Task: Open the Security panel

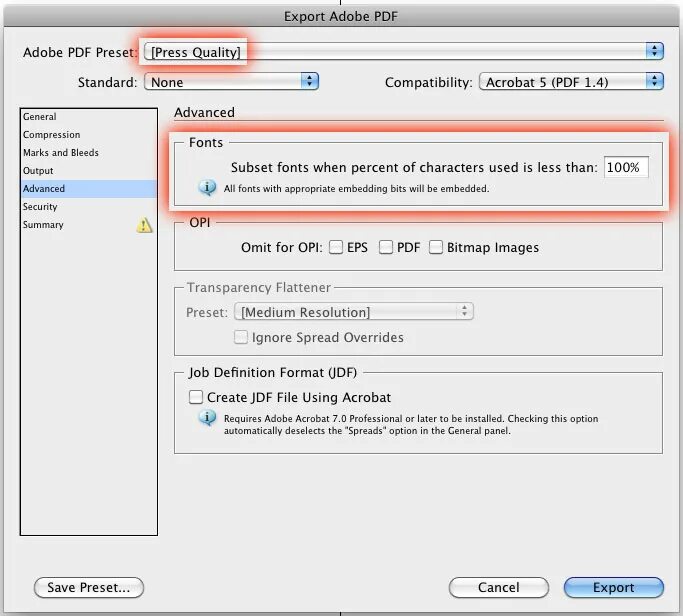Action: [x=89, y=206]
